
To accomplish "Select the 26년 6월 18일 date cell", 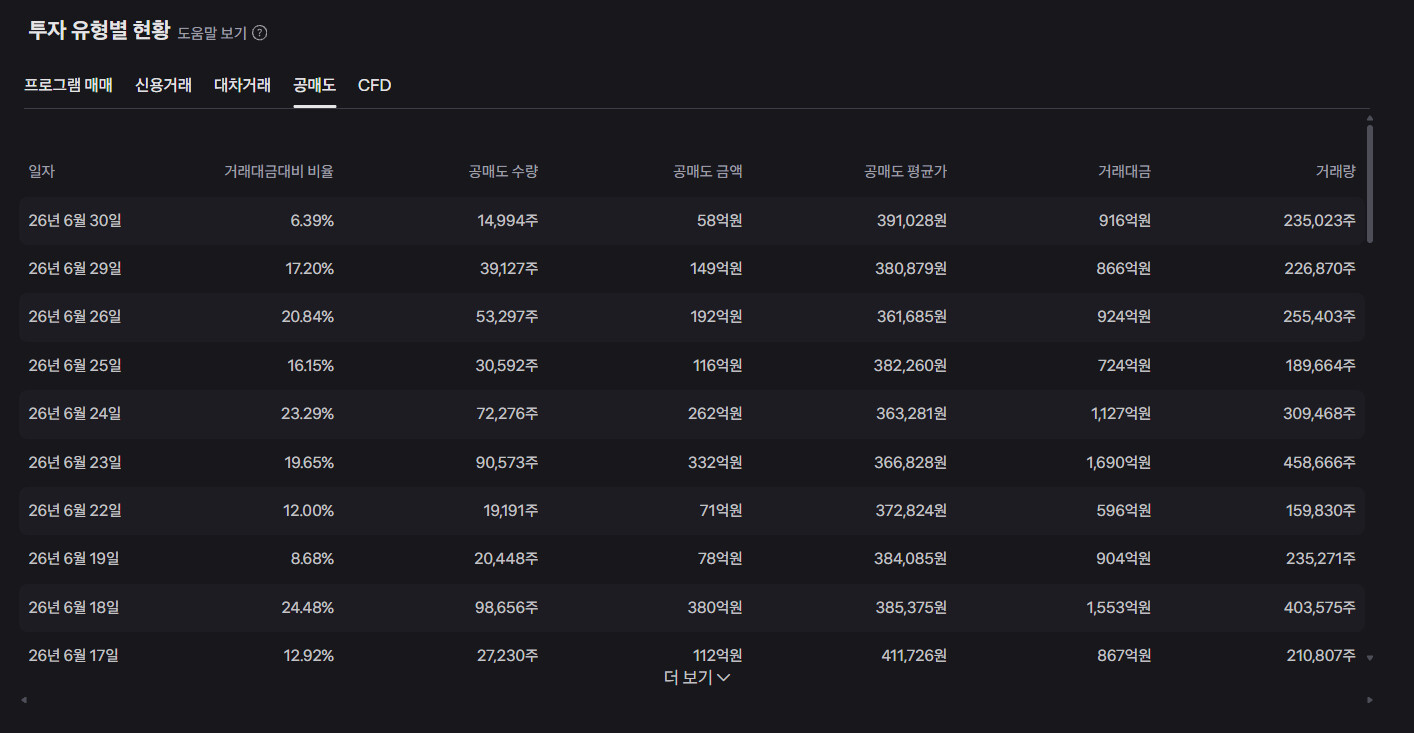I will point(74,607).
